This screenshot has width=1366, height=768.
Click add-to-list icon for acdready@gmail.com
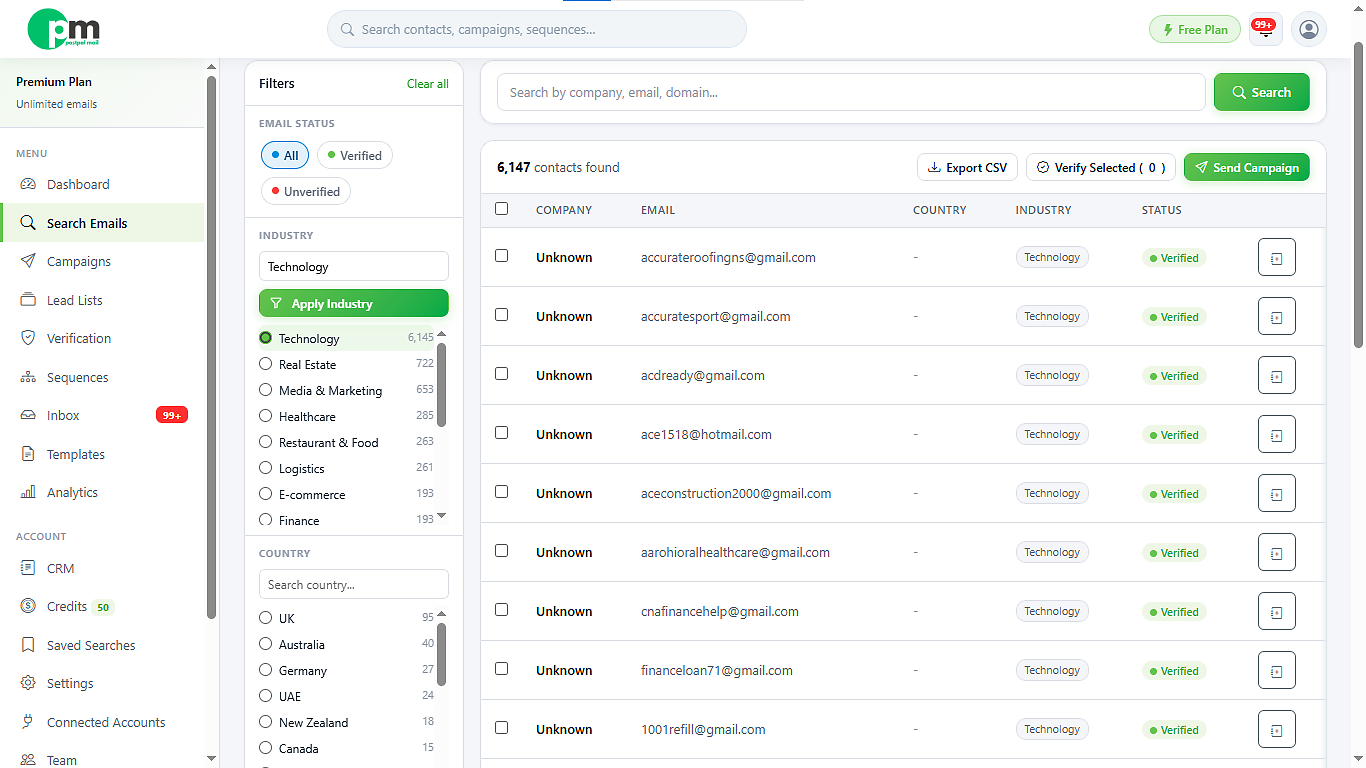(1276, 375)
